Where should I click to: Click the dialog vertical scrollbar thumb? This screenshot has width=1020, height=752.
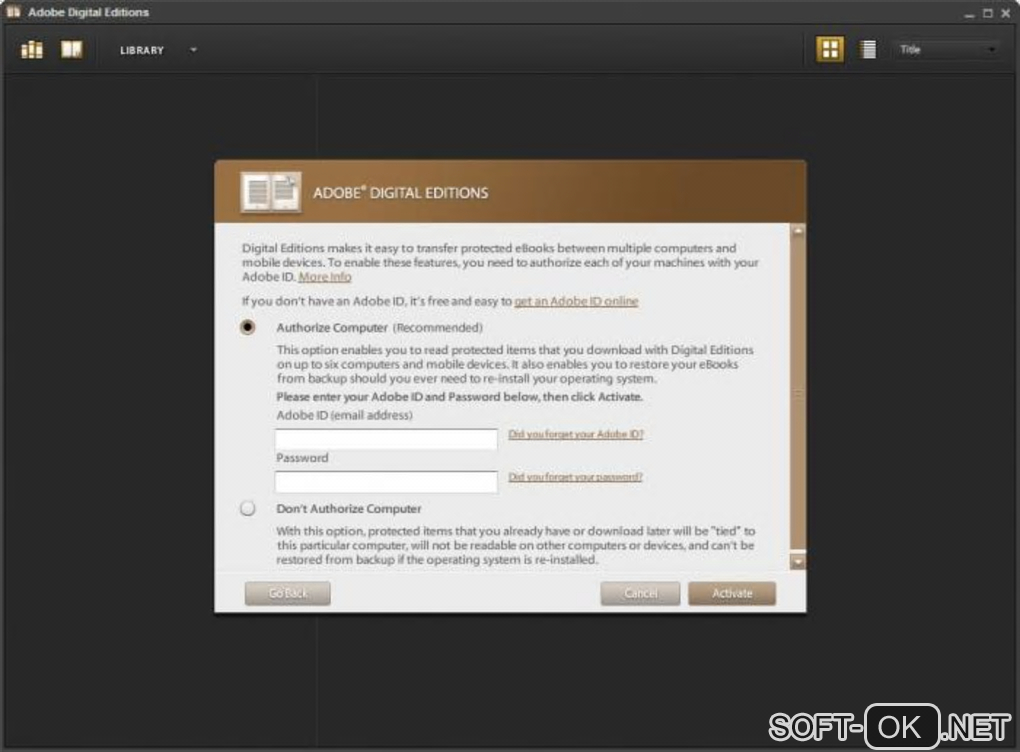[x=798, y=394]
